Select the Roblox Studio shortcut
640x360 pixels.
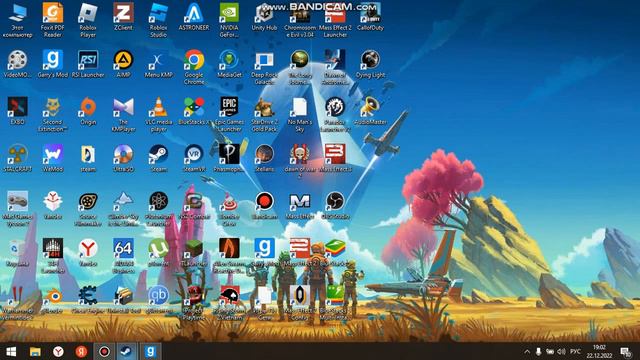click(158, 20)
